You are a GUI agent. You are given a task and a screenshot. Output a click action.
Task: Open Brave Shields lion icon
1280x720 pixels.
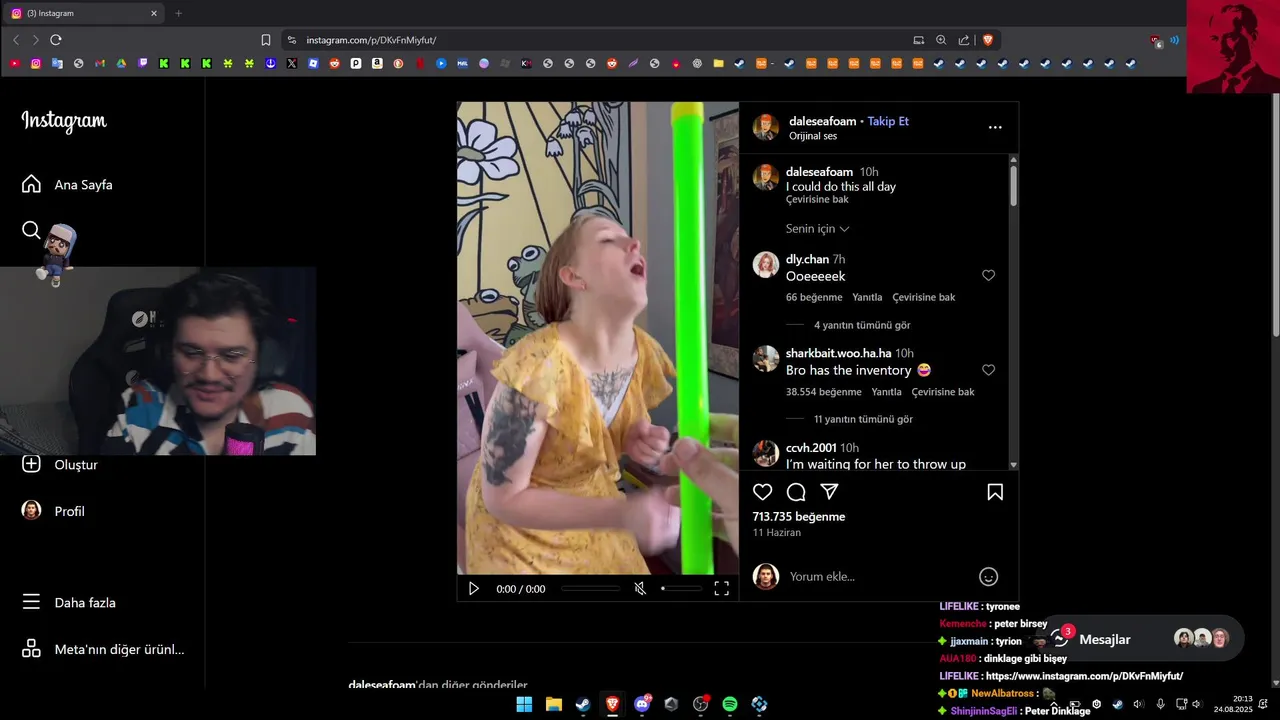[988, 40]
